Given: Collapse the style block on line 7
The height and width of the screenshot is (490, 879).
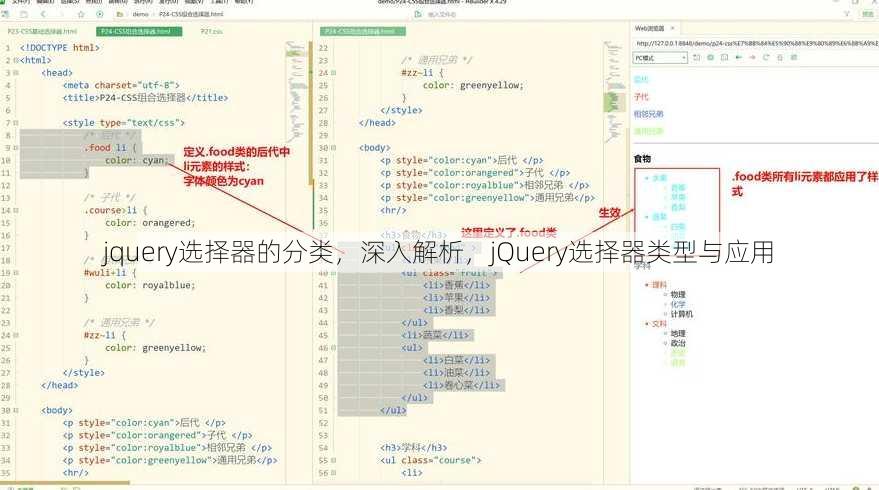Looking at the screenshot, I should pos(16,123).
